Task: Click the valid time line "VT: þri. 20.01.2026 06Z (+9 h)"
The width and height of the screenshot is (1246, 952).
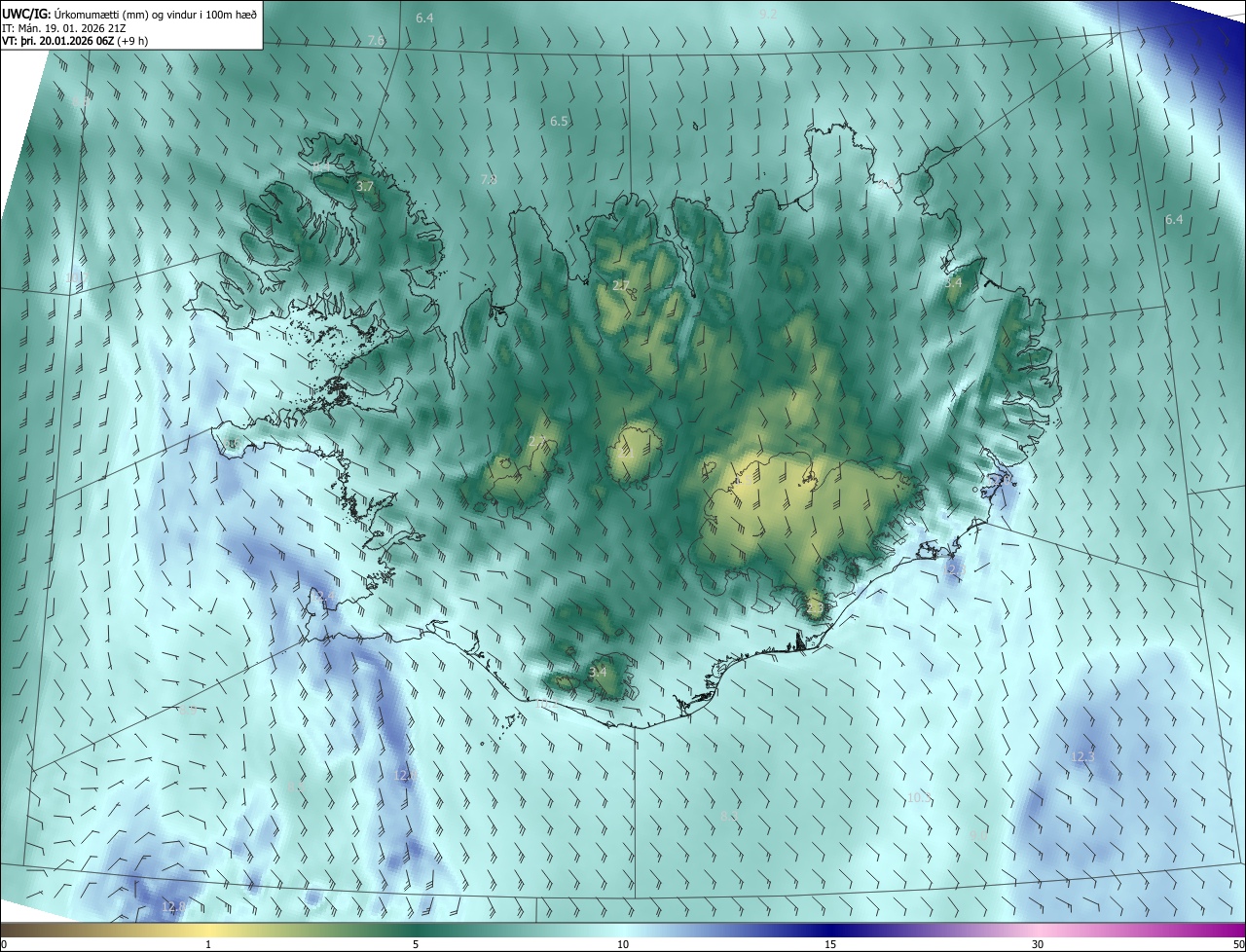Action: 75,41
